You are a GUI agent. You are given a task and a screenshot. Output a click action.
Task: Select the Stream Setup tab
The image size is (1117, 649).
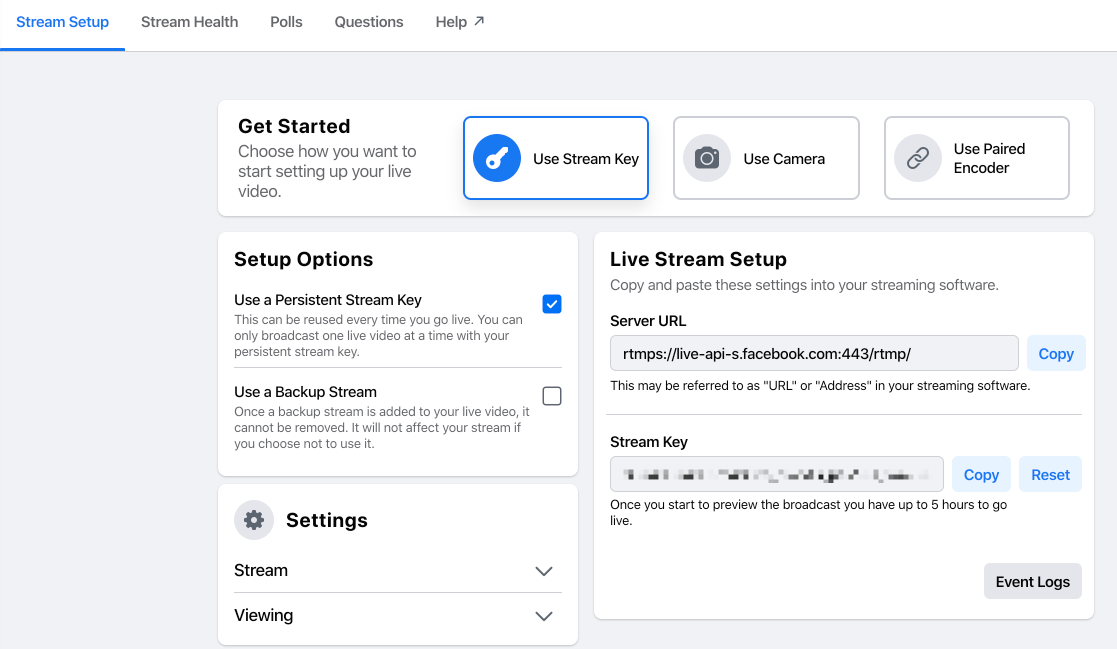[63, 22]
